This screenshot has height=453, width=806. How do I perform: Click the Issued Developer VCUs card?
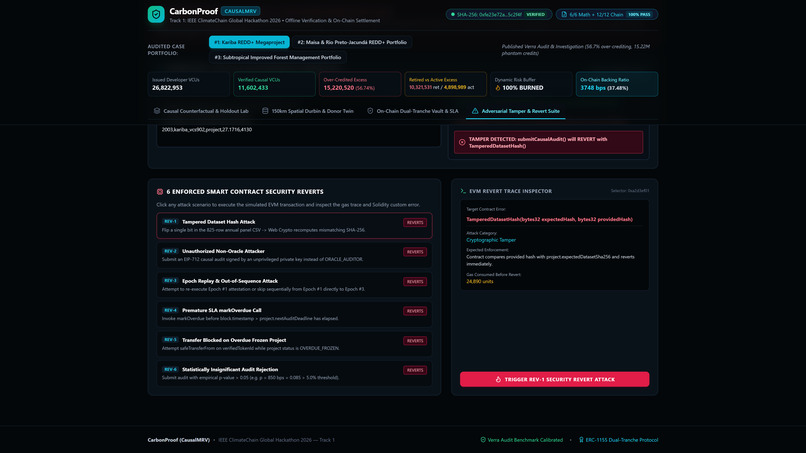click(x=189, y=84)
